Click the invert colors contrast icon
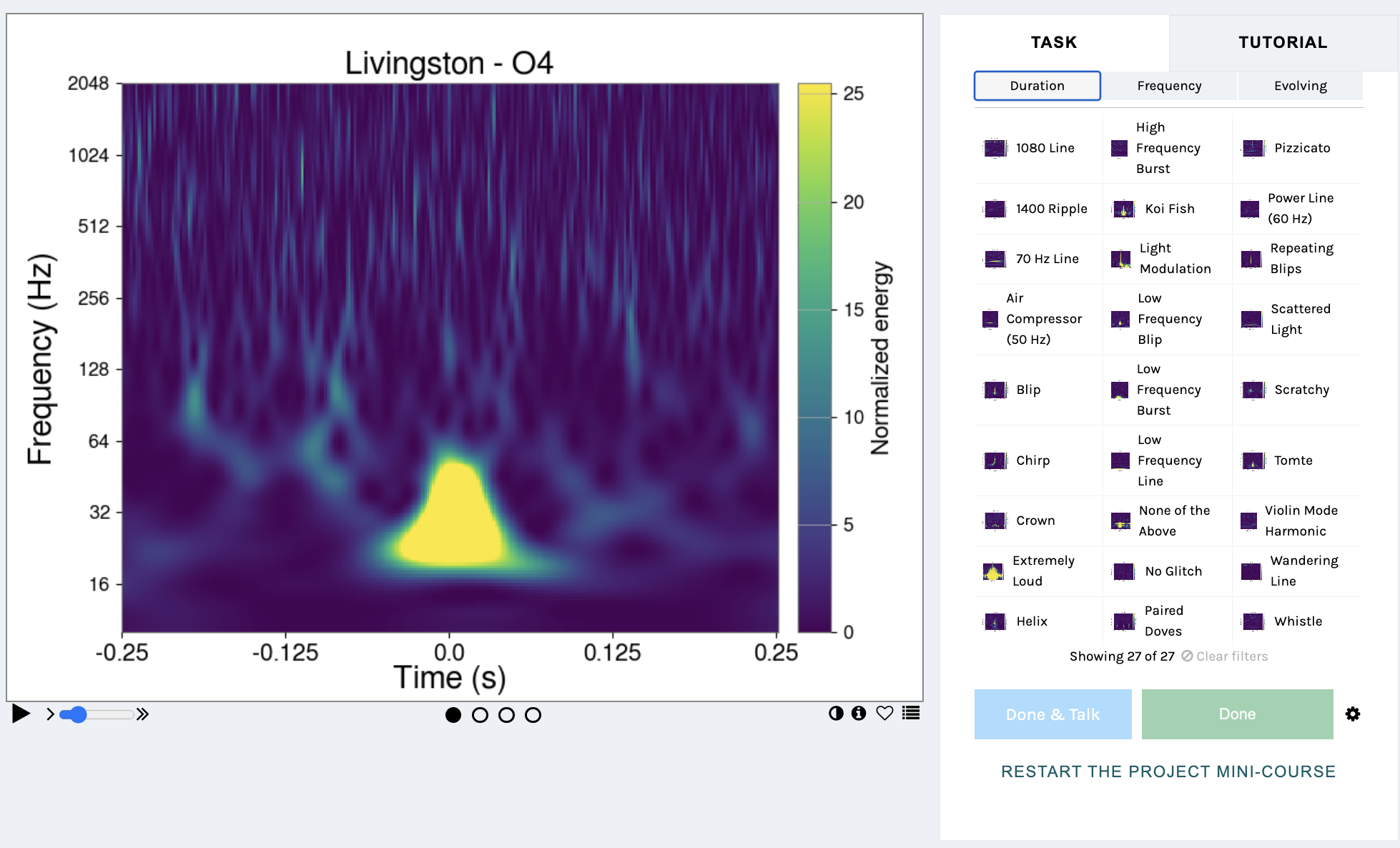 pos(836,713)
